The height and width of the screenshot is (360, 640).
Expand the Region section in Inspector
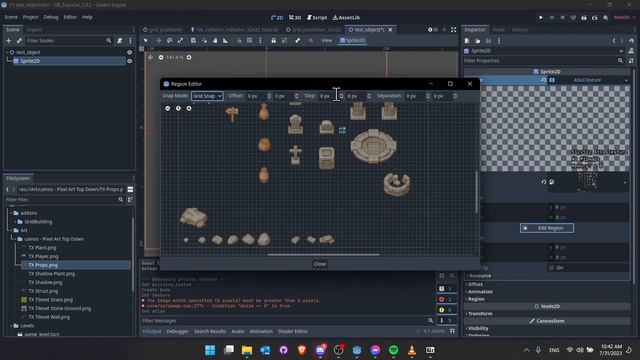(x=476, y=299)
